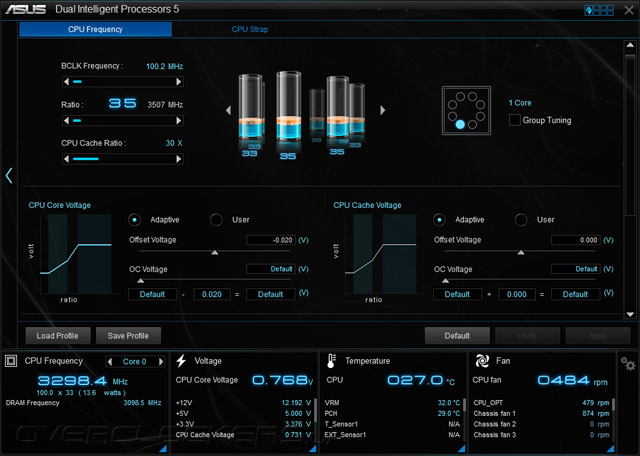Switch to the CPU Strap tab
The width and height of the screenshot is (640, 456).
tap(250, 29)
